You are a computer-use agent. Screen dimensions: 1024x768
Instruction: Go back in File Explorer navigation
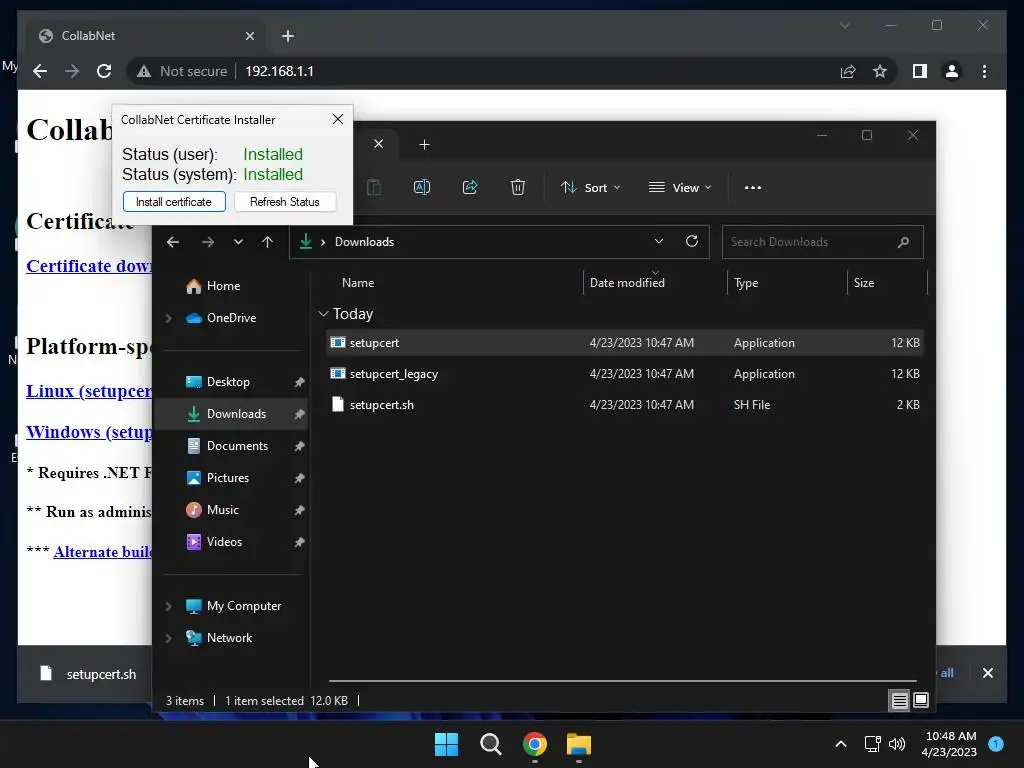173,242
